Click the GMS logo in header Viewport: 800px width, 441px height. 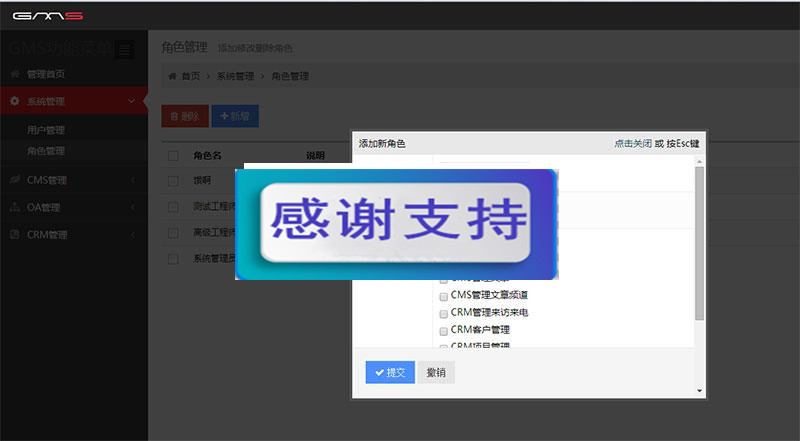pyautogui.click(x=48, y=16)
